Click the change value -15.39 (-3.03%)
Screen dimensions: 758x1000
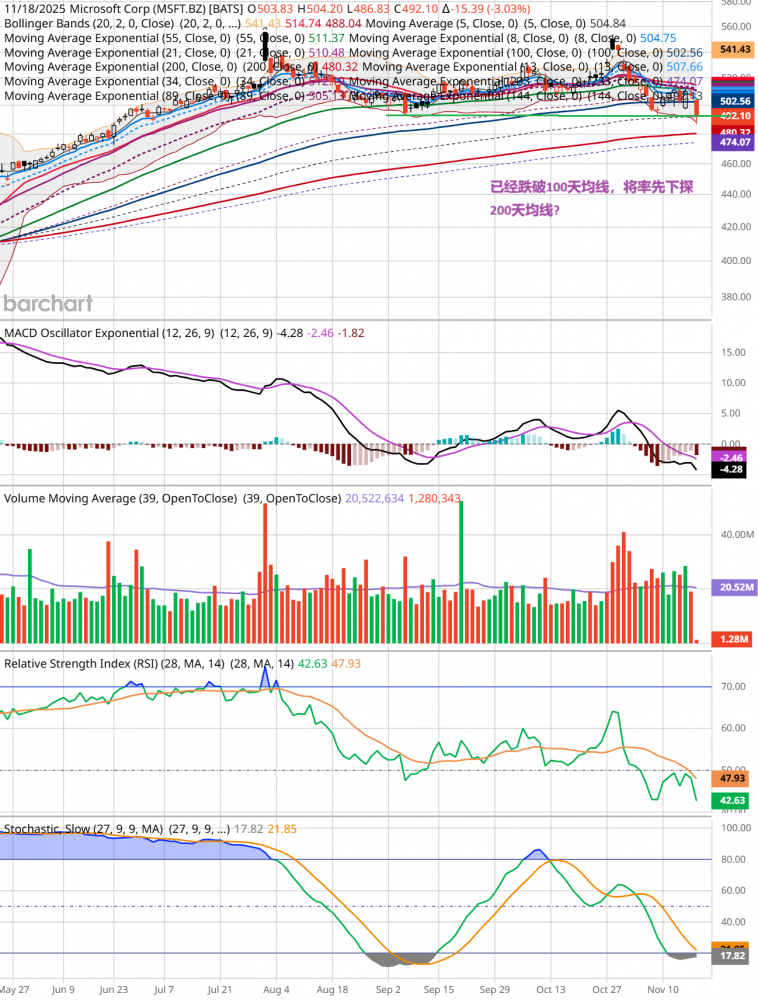coord(486,9)
